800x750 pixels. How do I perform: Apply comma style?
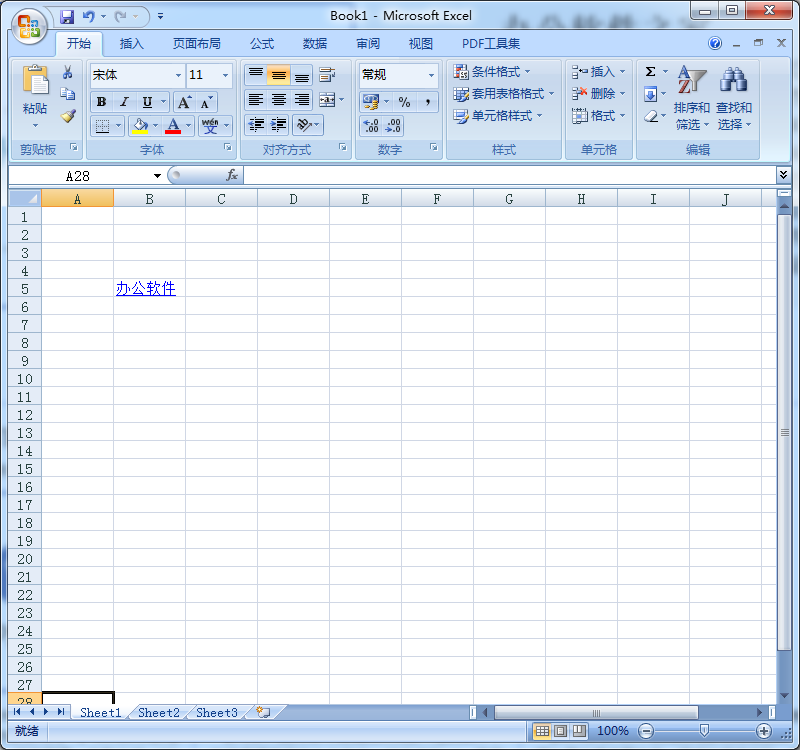(428, 102)
